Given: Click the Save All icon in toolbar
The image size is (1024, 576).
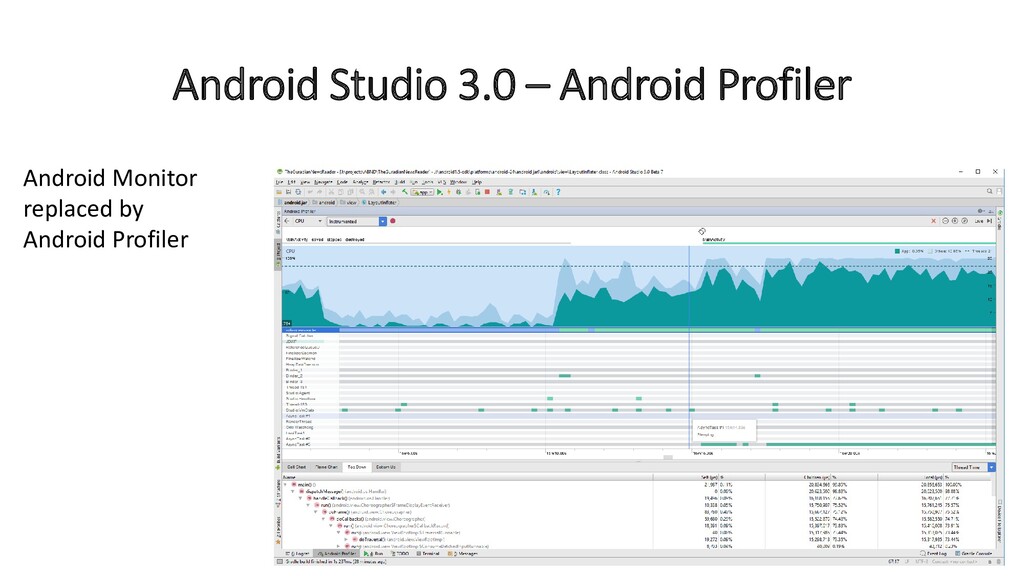Looking at the screenshot, I should pos(288,192).
